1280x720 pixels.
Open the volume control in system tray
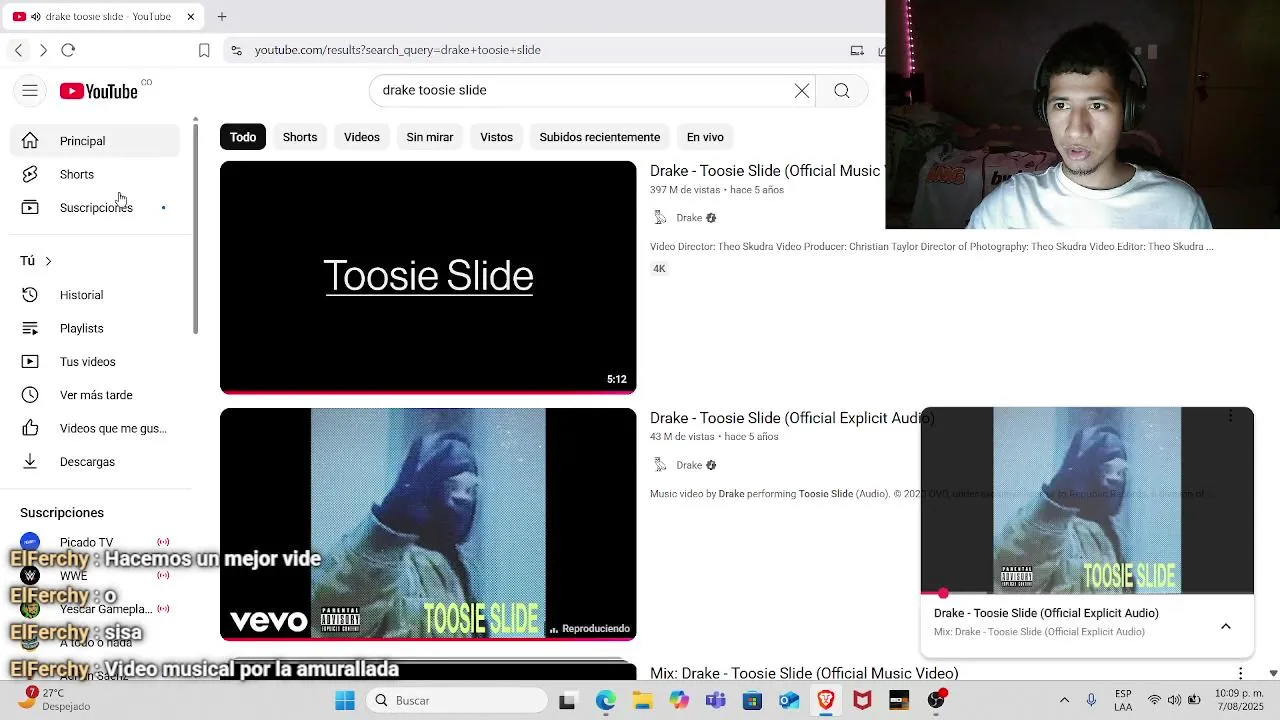[1174, 700]
